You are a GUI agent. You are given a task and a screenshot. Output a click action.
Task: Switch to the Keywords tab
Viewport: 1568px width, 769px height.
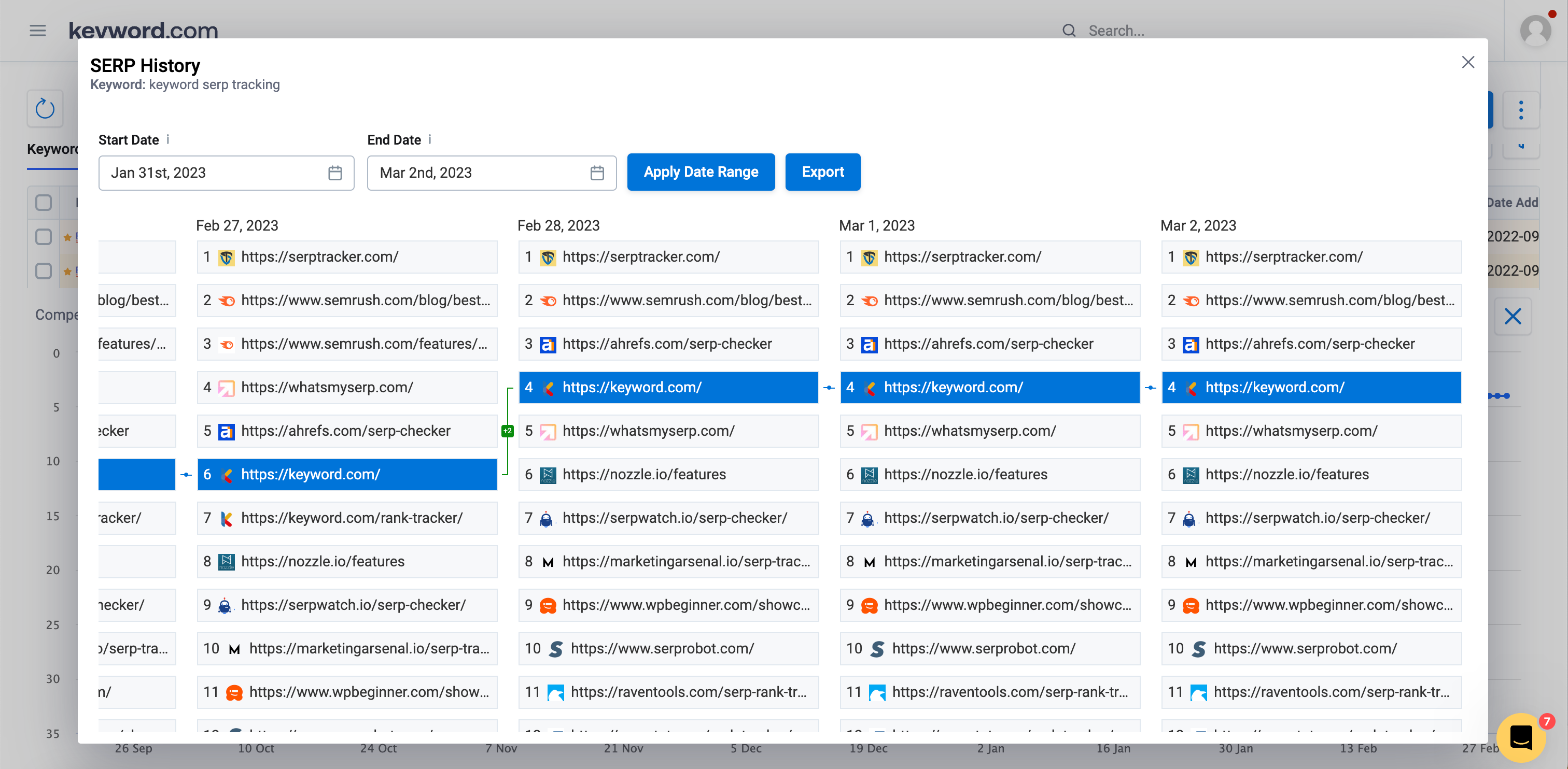52,150
